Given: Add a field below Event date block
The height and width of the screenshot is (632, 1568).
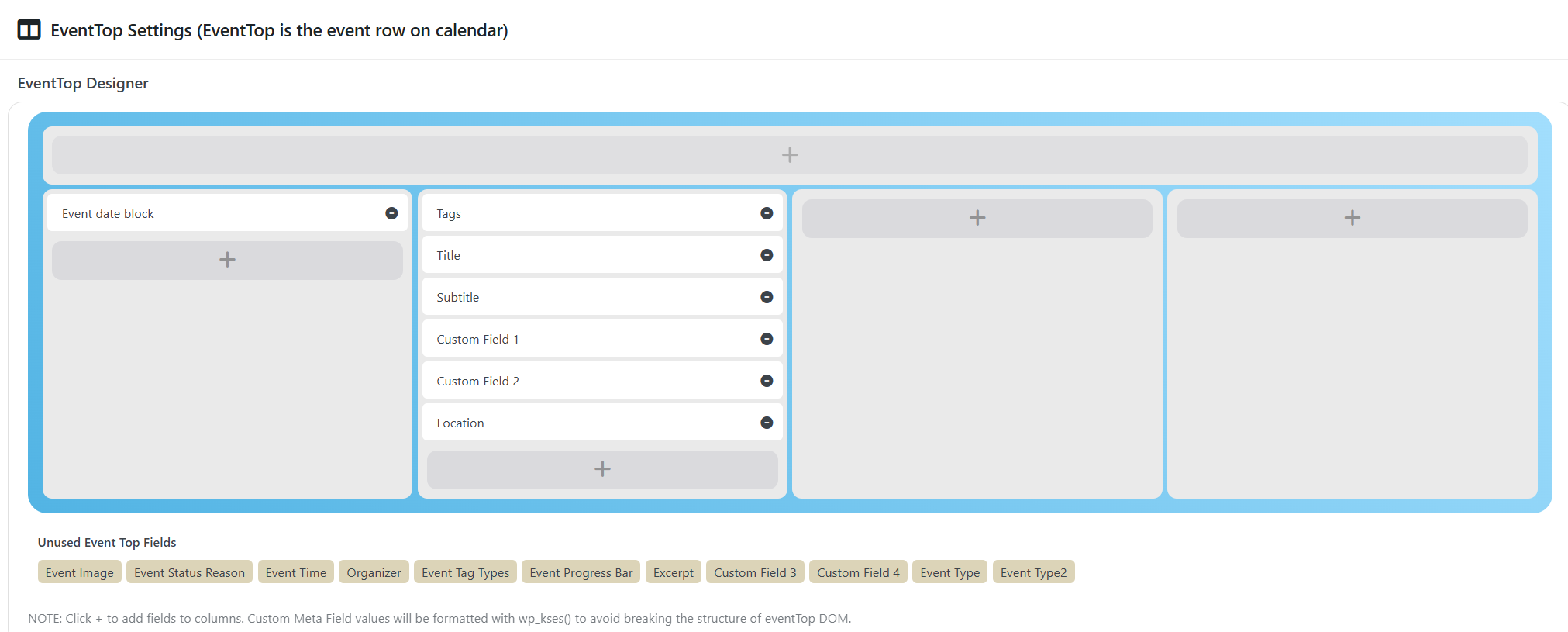Looking at the screenshot, I should click(x=227, y=260).
